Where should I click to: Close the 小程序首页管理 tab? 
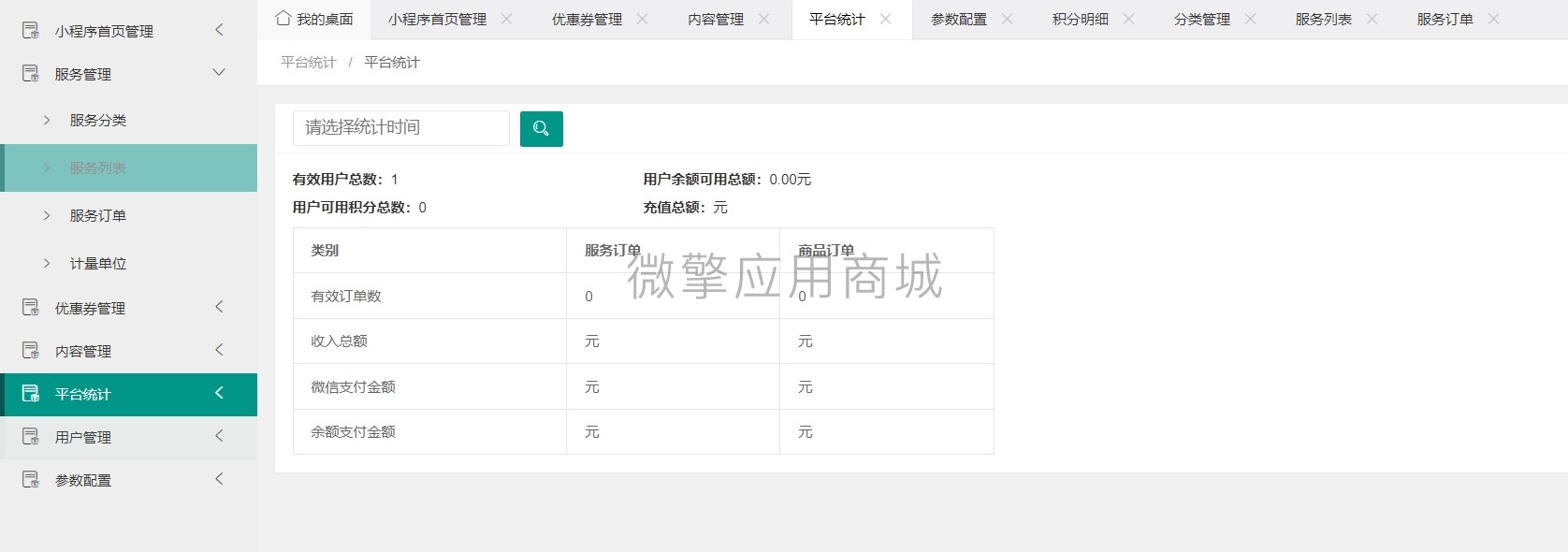(506, 19)
